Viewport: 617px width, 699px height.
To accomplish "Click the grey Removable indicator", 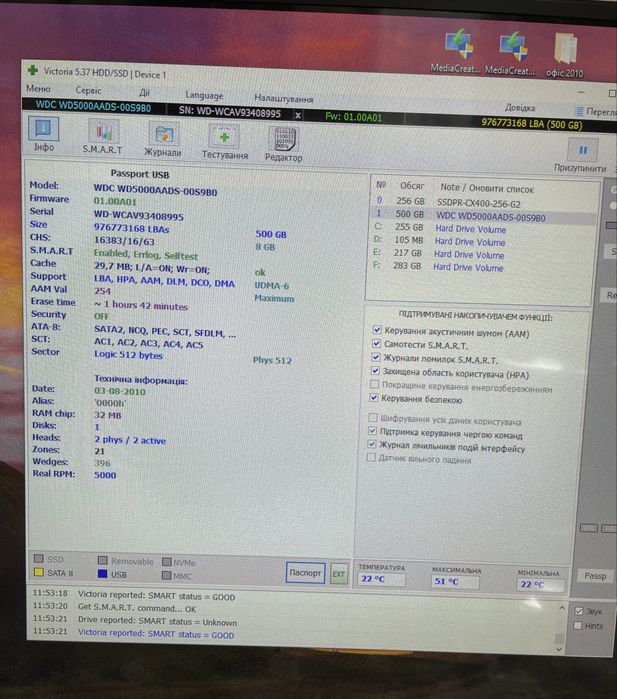I will click(x=103, y=560).
